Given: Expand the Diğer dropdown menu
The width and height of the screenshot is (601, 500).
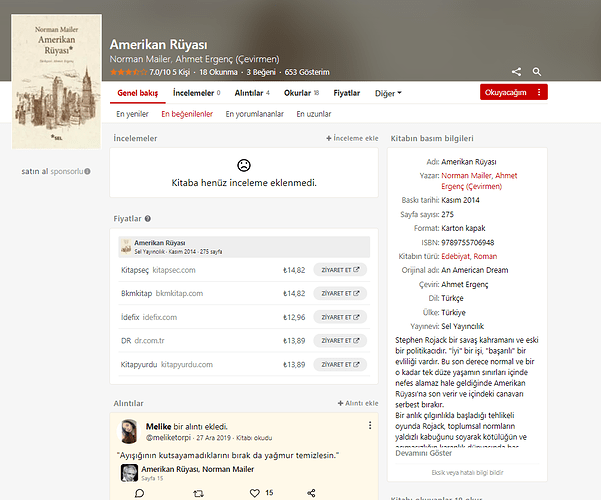Looking at the screenshot, I should [x=388, y=93].
